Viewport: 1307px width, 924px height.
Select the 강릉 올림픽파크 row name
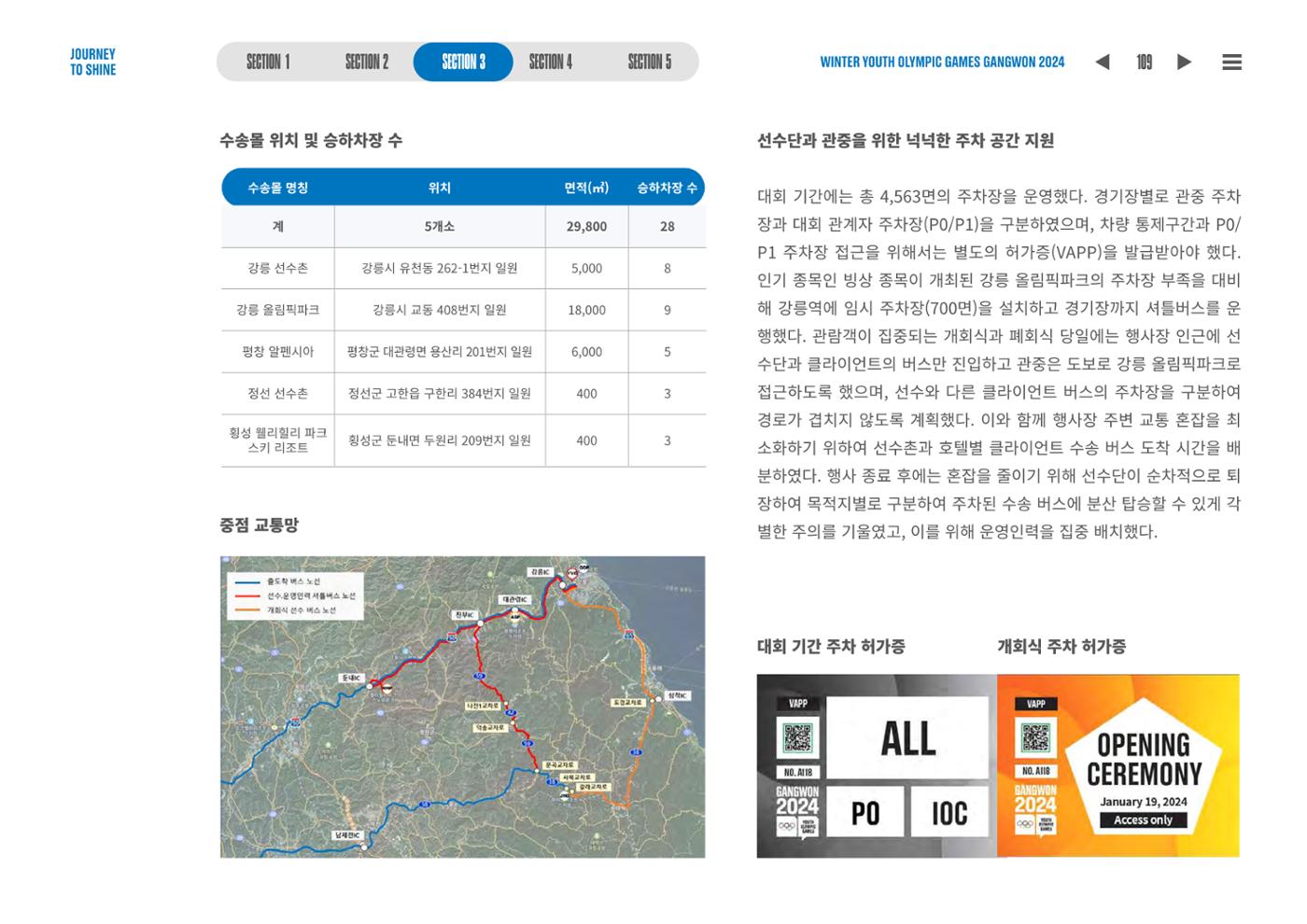pos(277,310)
